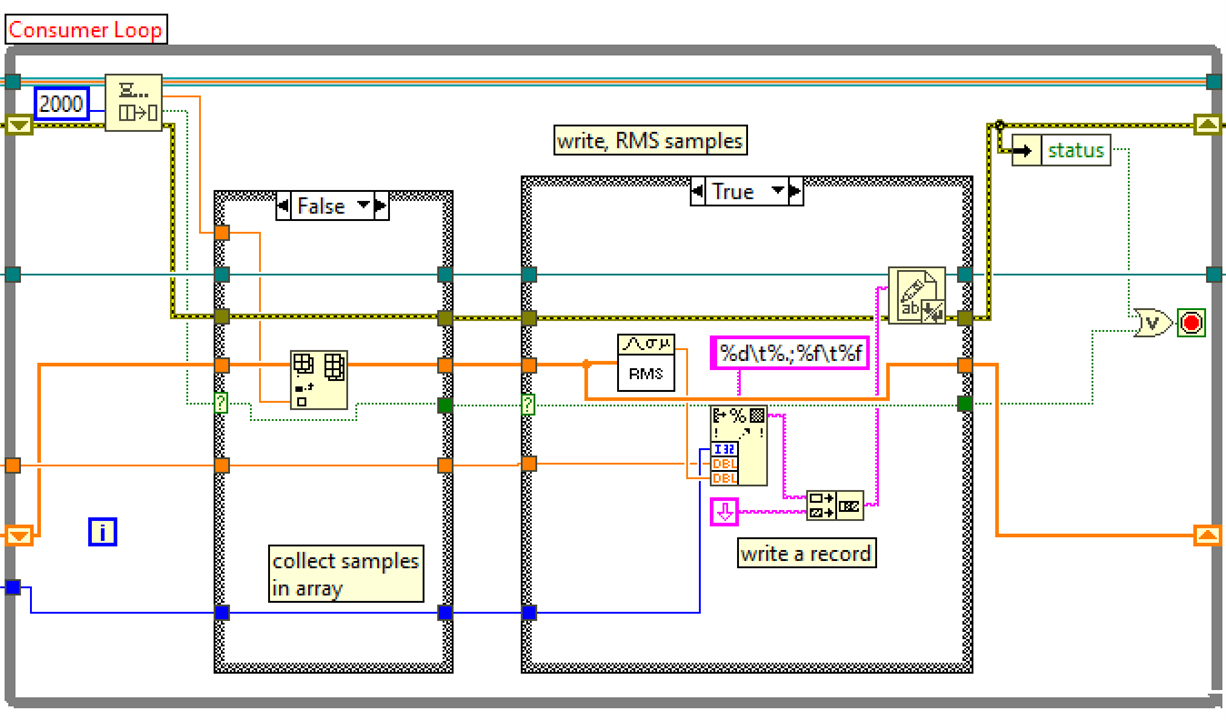The width and height of the screenshot is (1226, 720).
Task: Click the loop stop condition terminal
Action: click(x=1191, y=323)
